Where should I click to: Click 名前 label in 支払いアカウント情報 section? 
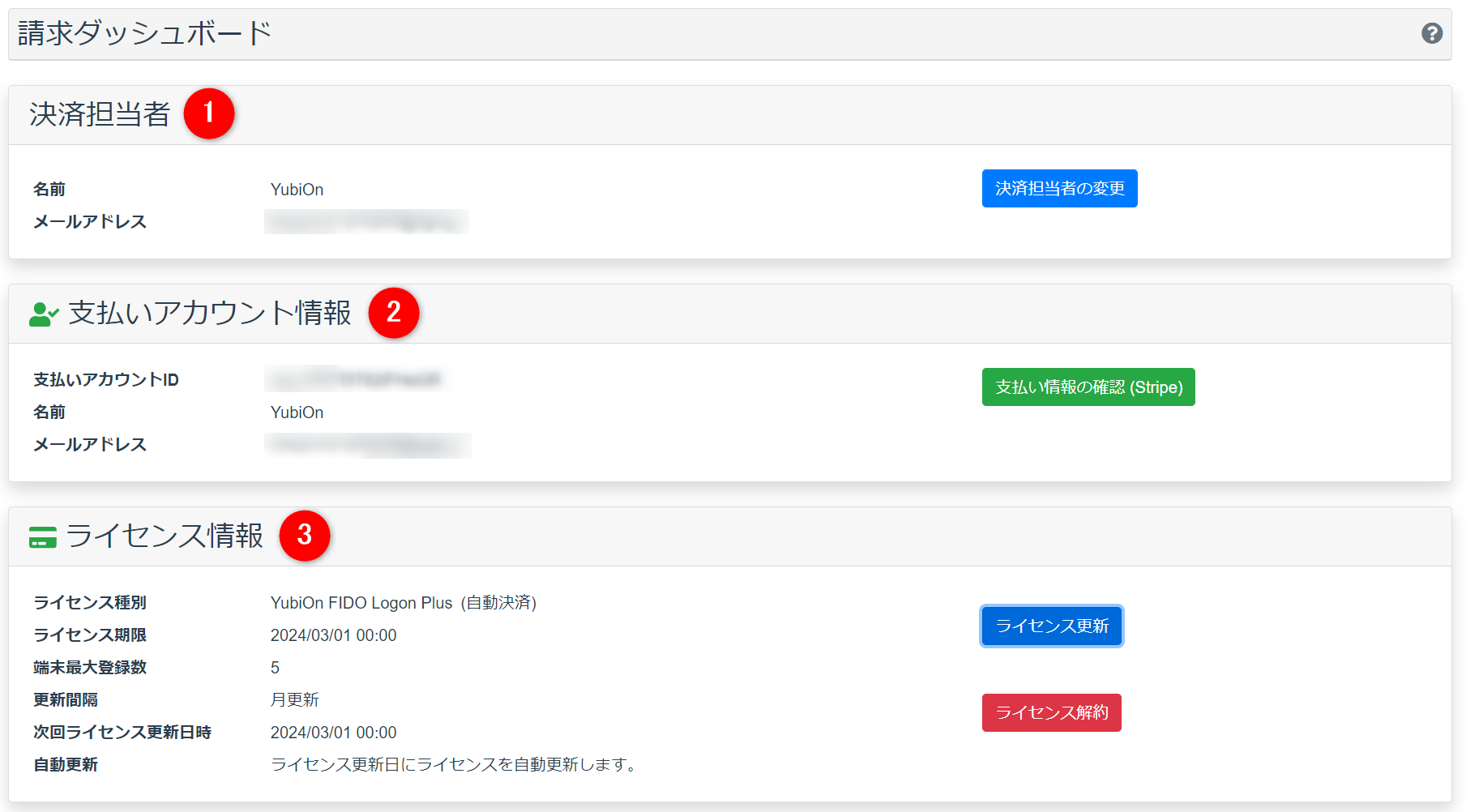[49, 412]
